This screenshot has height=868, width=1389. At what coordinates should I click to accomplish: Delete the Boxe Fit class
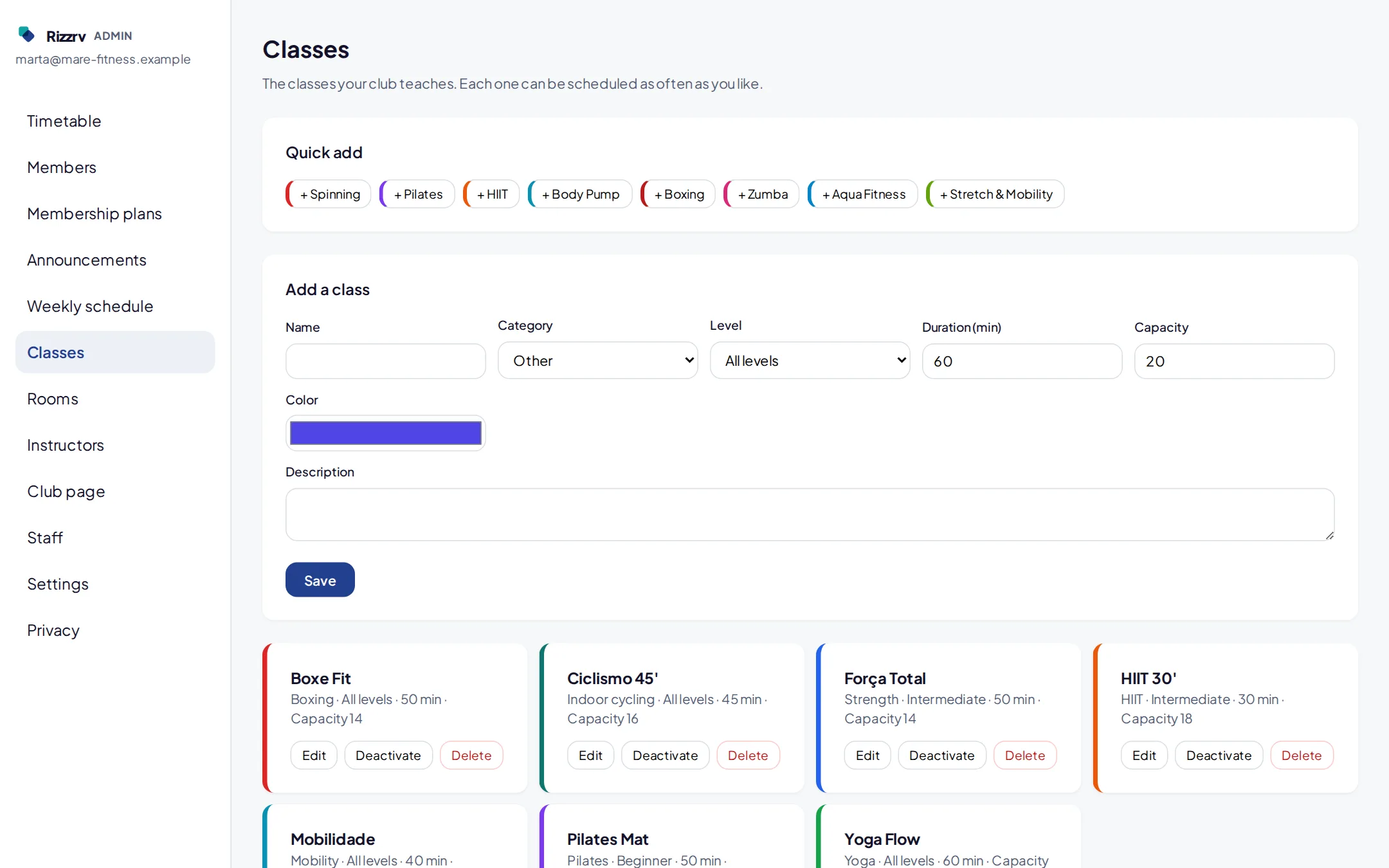coord(471,755)
